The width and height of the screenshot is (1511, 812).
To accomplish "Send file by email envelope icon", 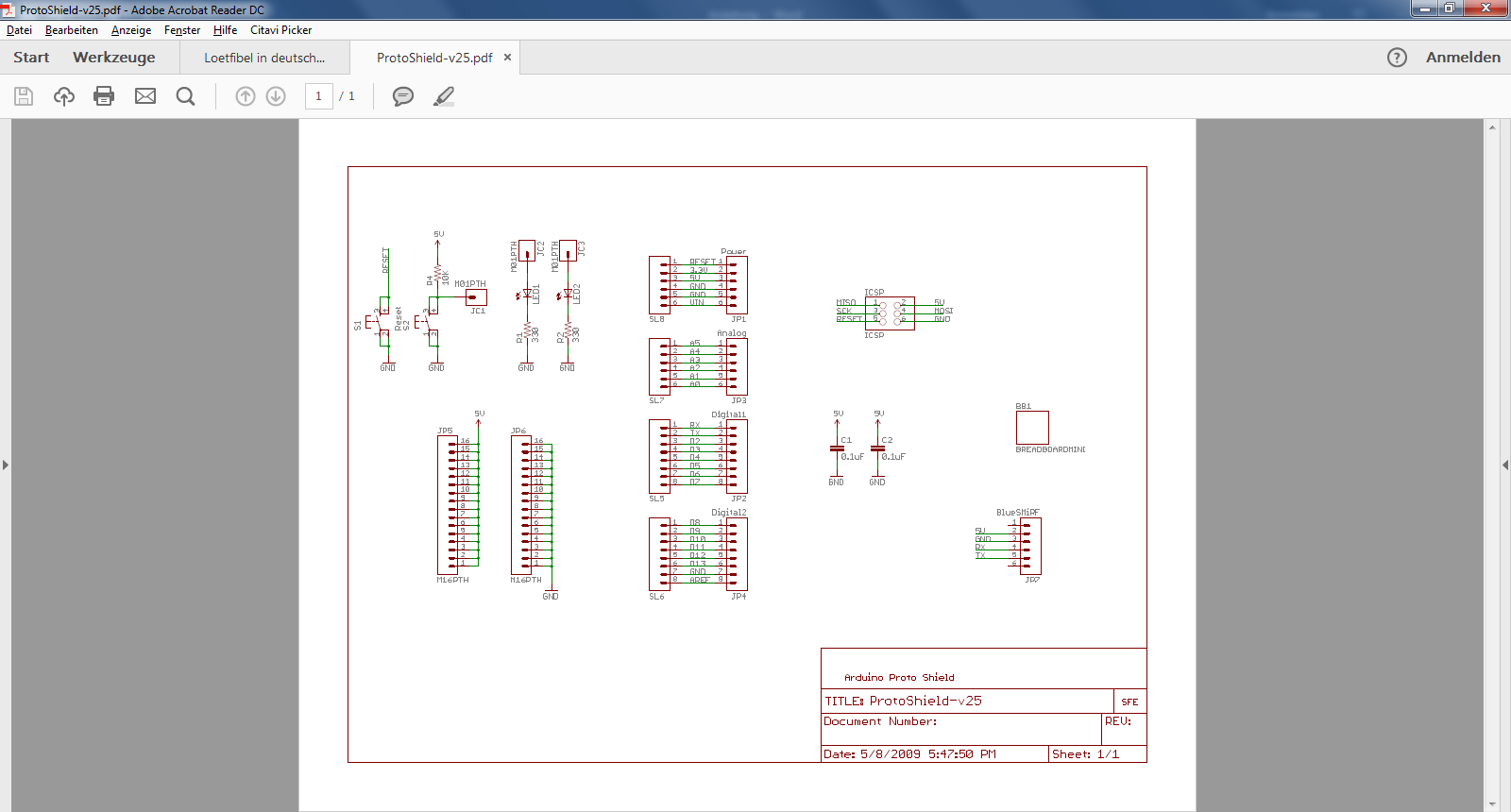I will point(145,96).
